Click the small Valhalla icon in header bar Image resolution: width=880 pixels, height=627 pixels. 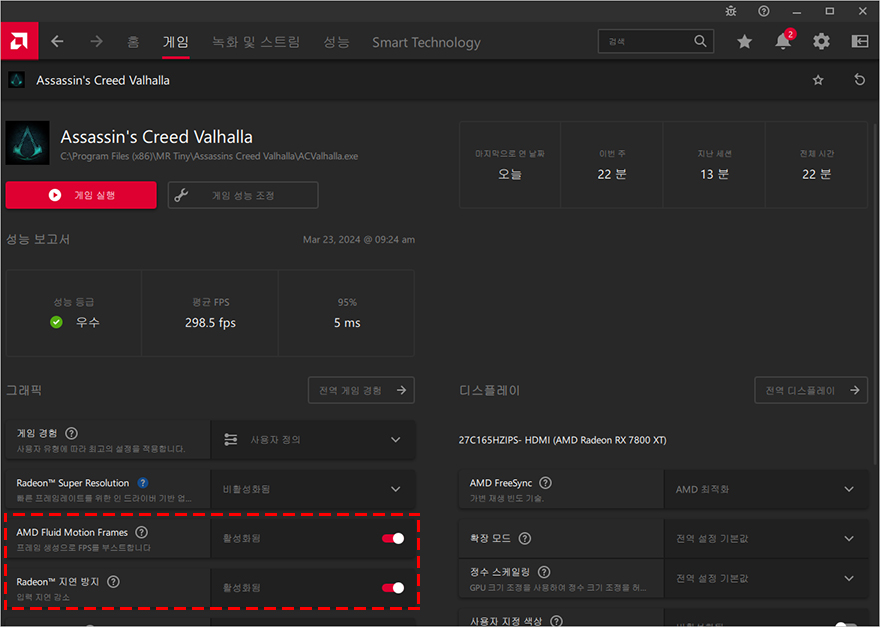(16, 80)
